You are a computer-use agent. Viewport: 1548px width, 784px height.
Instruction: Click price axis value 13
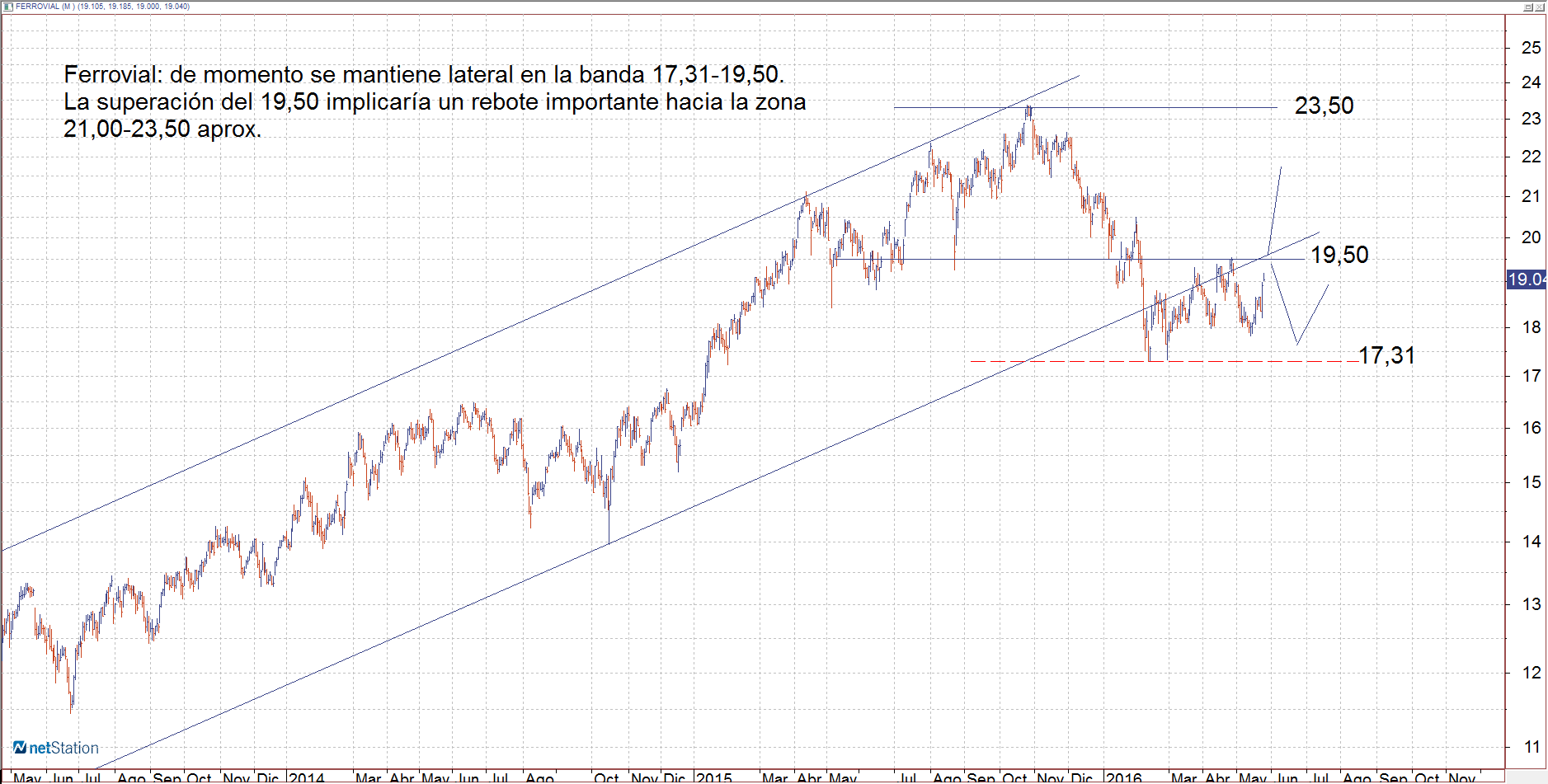pos(1531,604)
